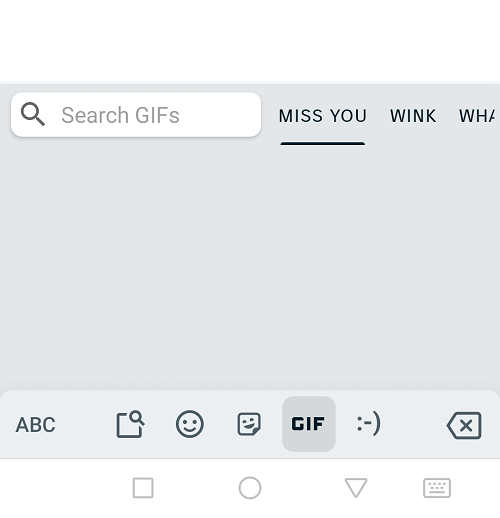Dismiss keyboard with triangle back button

356,488
